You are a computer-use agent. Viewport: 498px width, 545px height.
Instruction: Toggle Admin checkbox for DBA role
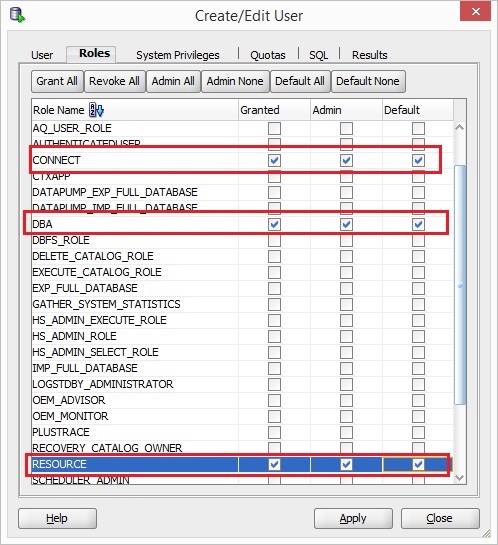coord(346,225)
